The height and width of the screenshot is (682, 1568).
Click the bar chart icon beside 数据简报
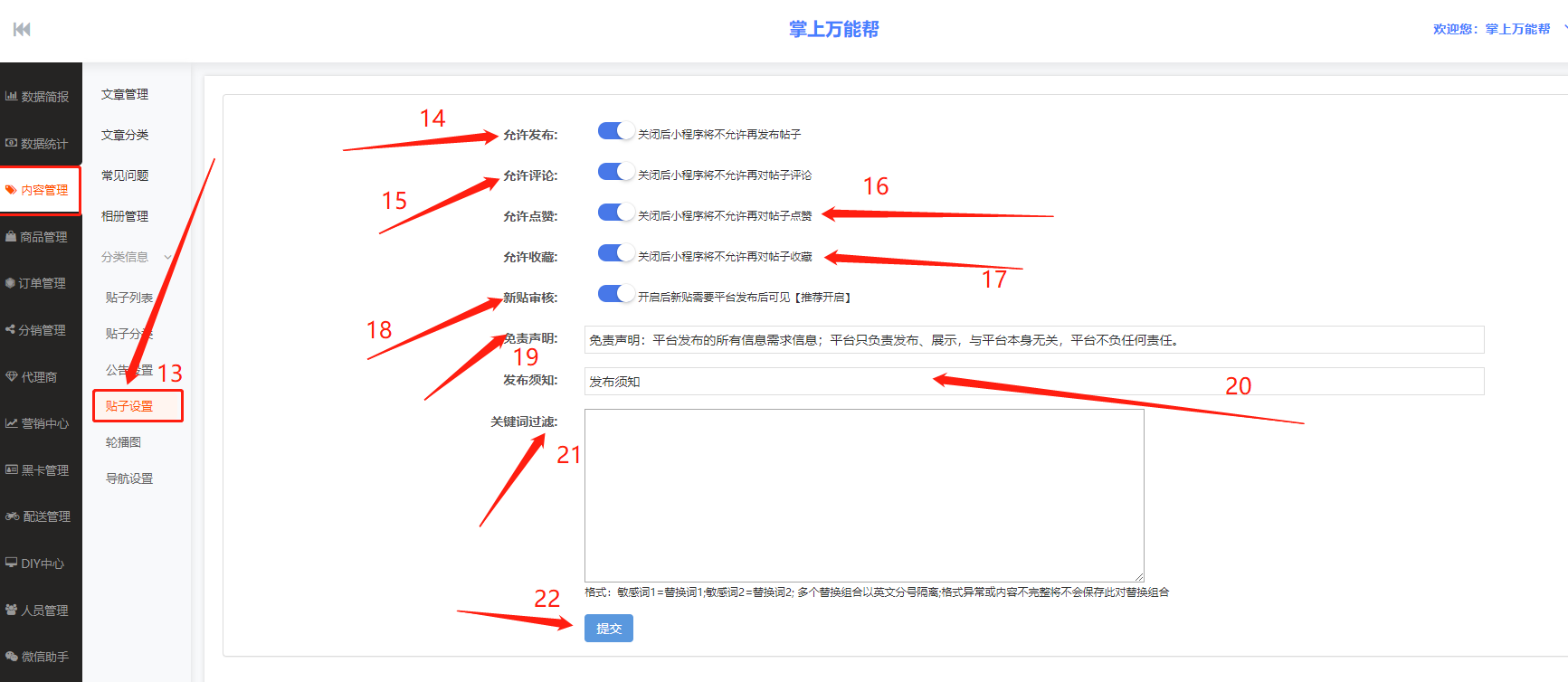[x=12, y=96]
